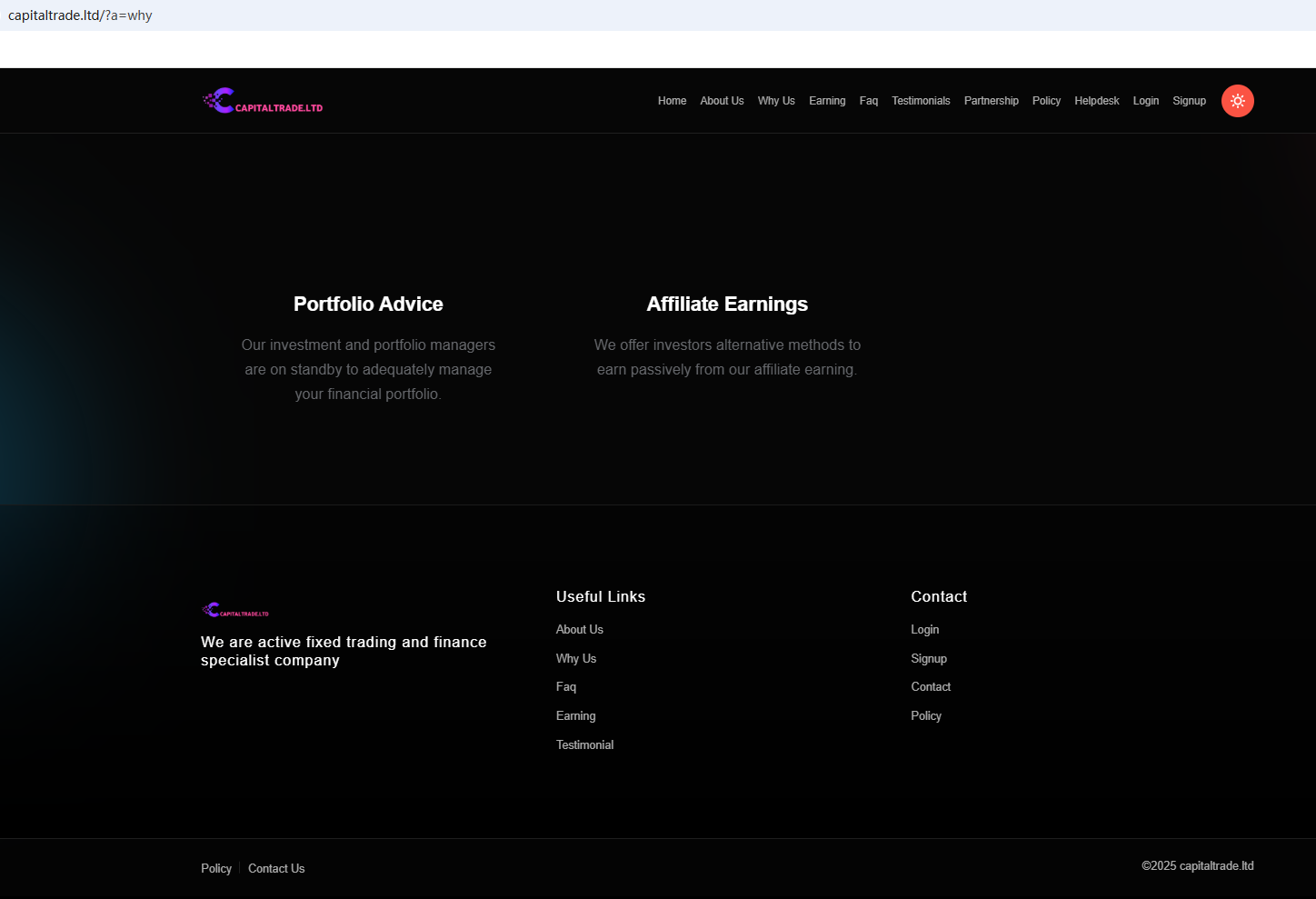Open About Us under Useful Links
This screenshot has width=1316, height=899.
coord(579,629)
